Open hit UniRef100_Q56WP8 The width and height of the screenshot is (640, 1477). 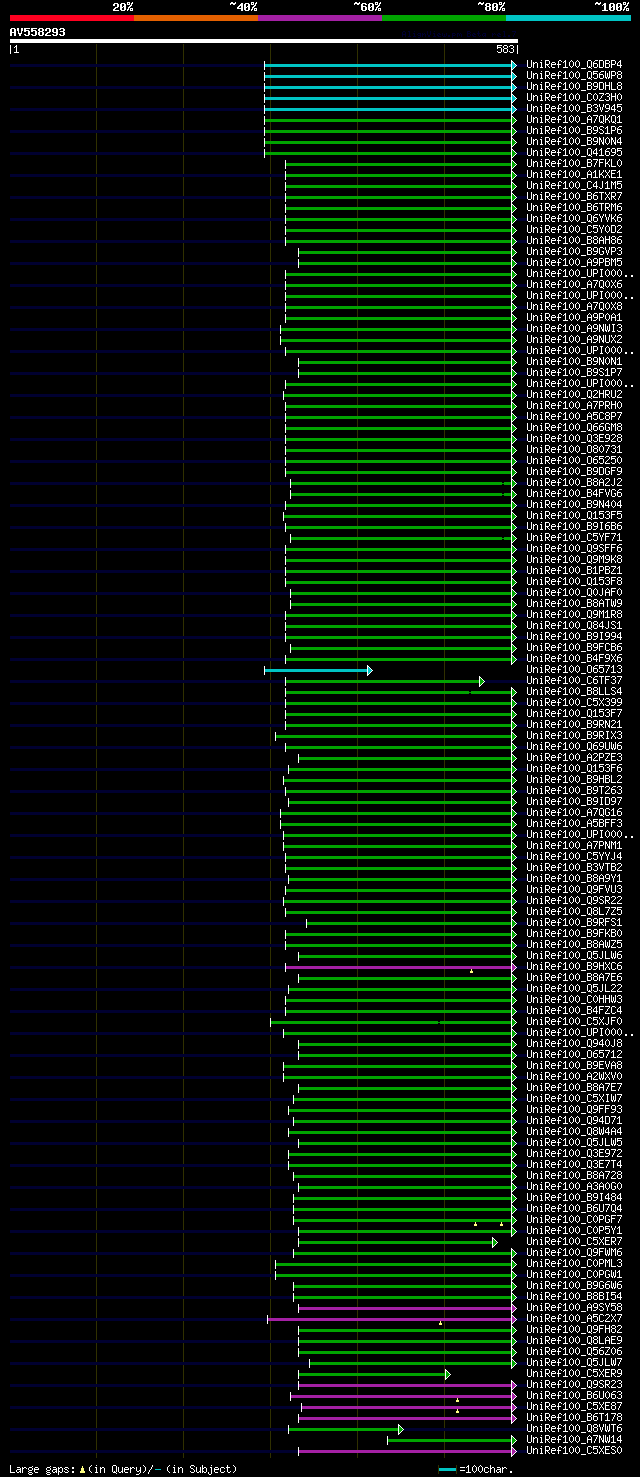[574, 75]
